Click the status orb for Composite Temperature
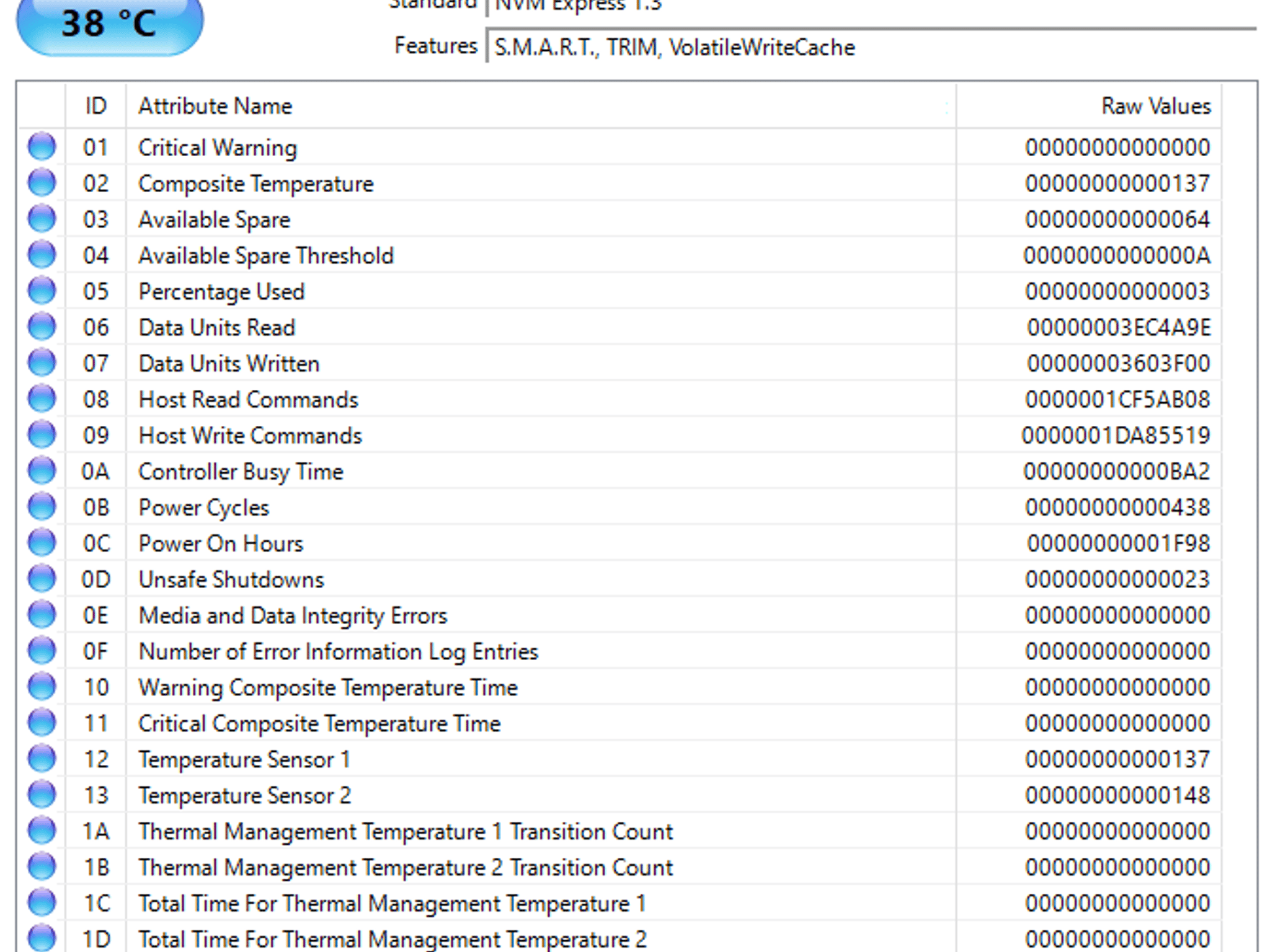Screen dimensions: 1270x952 tap(42, 183)
